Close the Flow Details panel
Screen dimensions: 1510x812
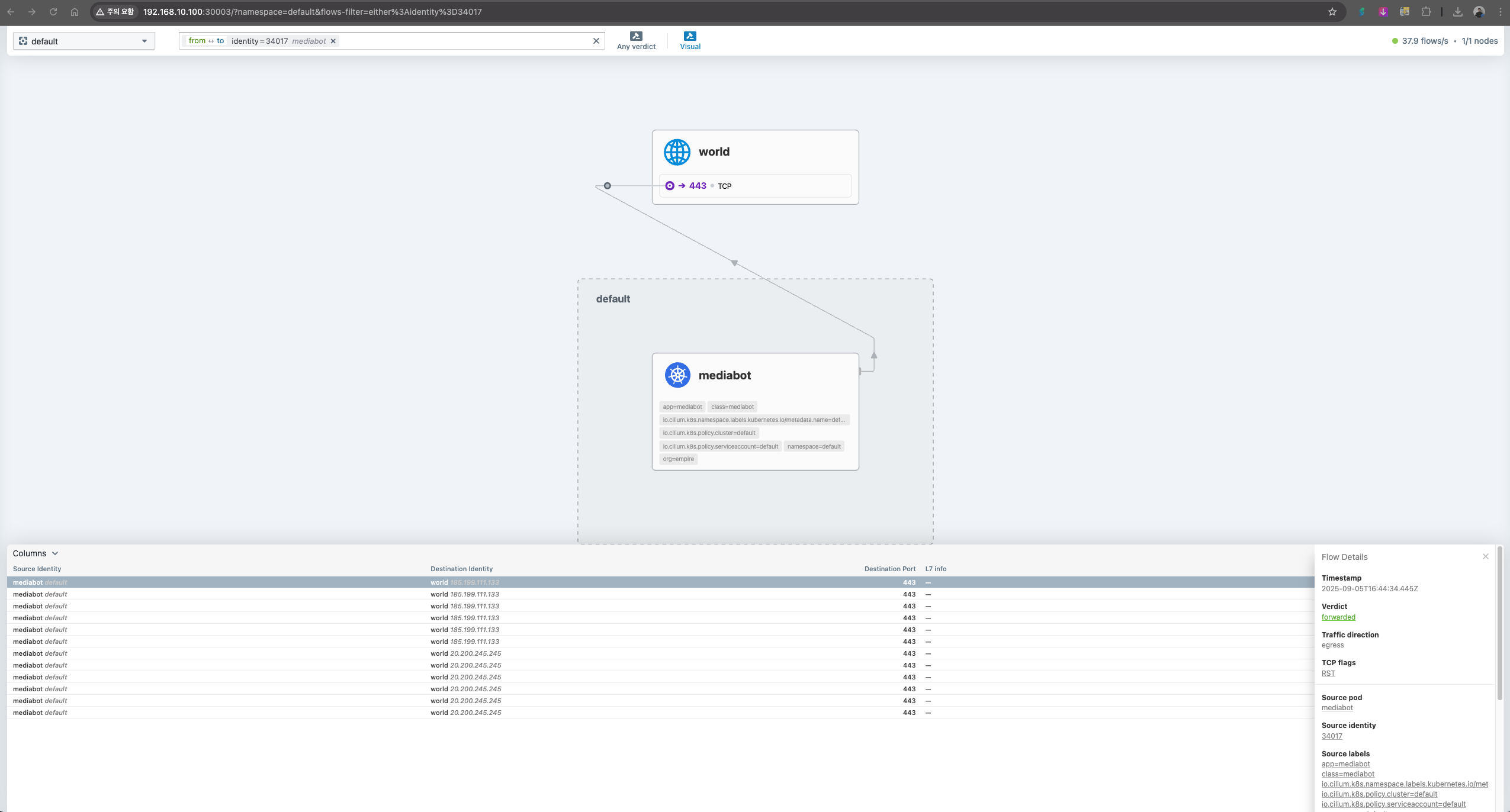click(x=1485, y=556)
